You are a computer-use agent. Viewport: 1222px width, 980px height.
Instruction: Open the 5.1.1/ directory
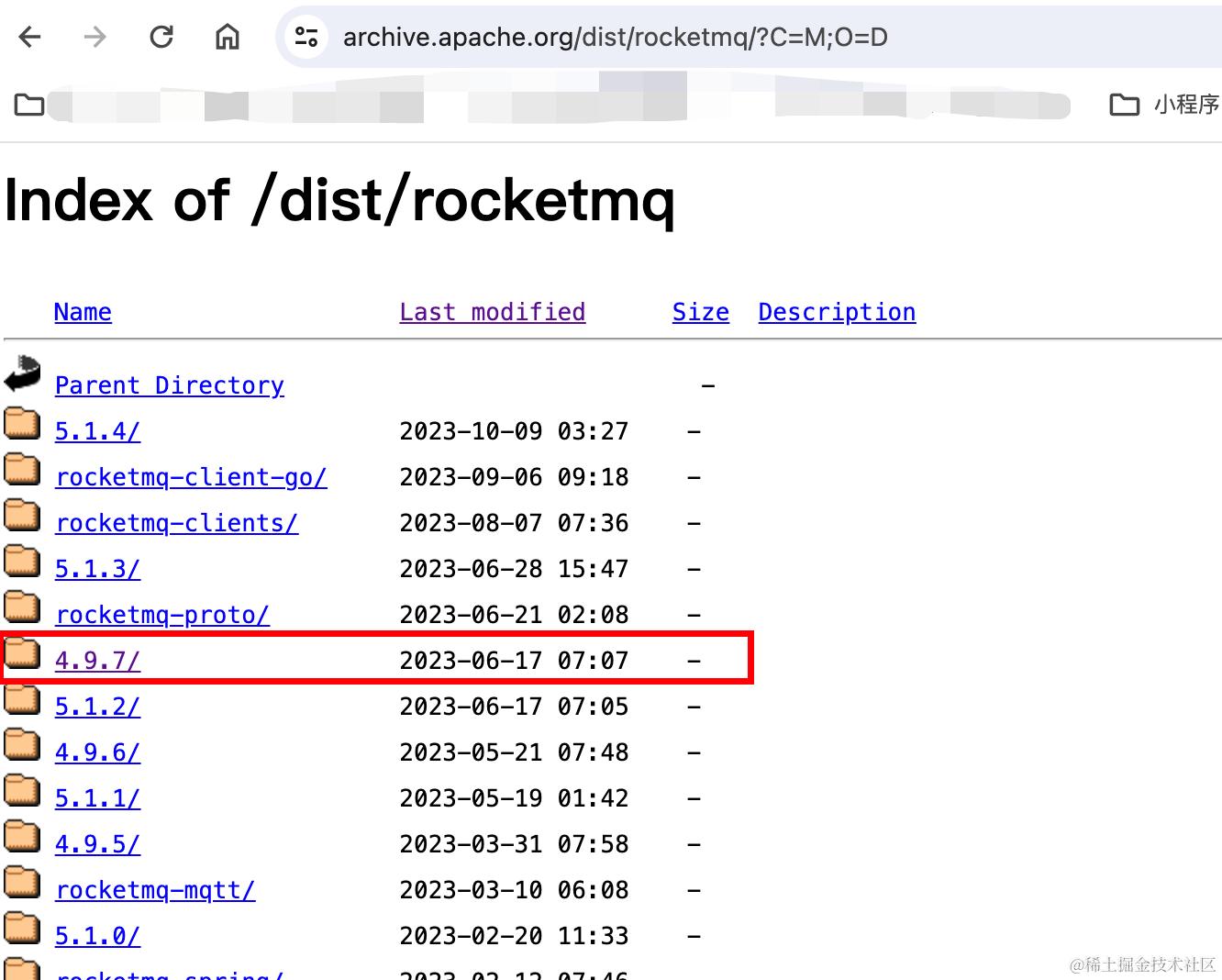(97, 798)
